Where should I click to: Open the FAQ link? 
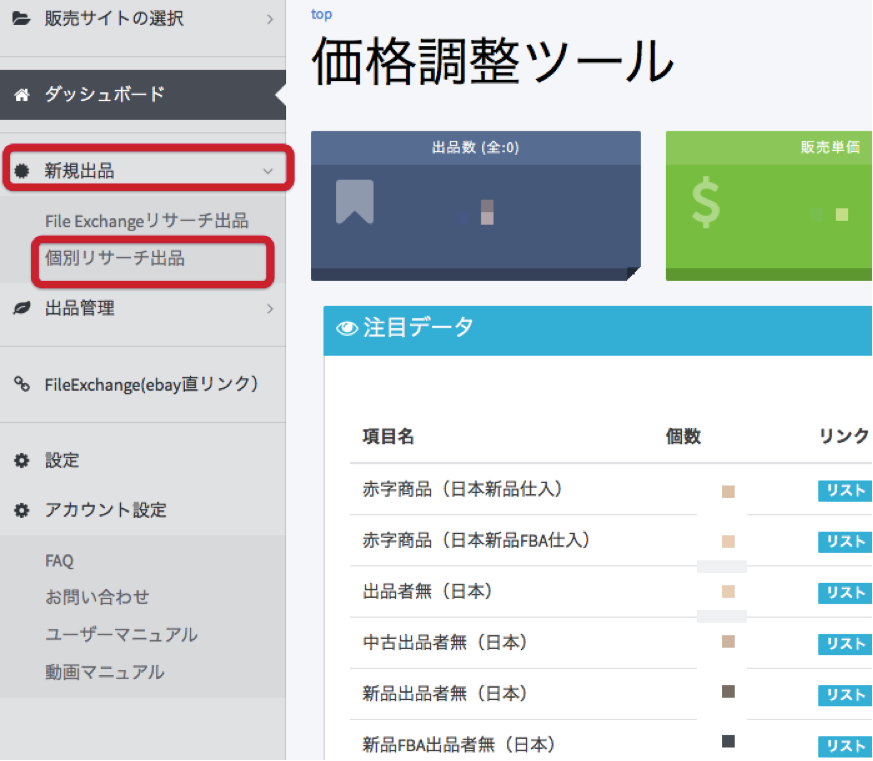[x=59, y=561]
